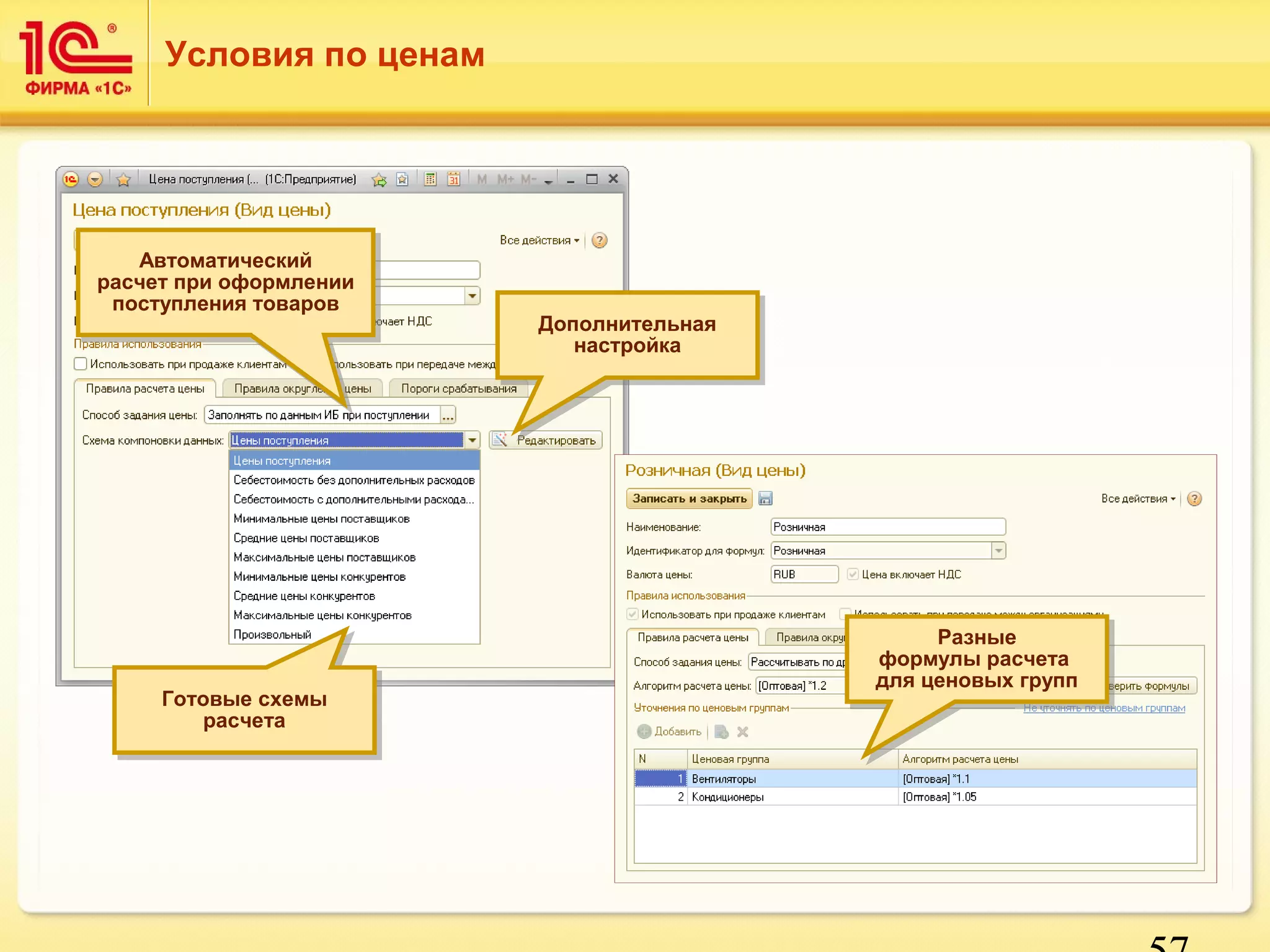Image resolution: width=1270 pixels, height=952 pixels.
Task: Expand the Схема компоновки данных dropdown arrow
Action: coord(473,440)
